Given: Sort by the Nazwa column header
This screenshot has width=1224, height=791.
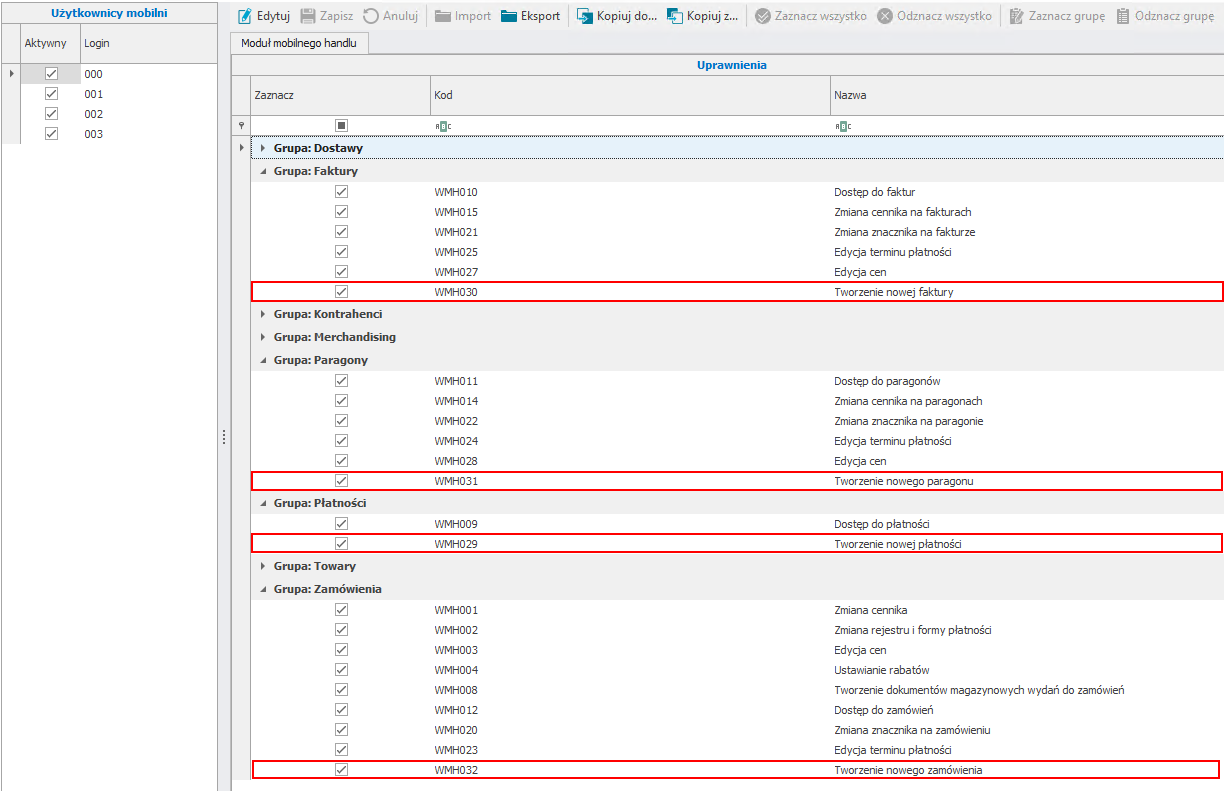Looking at the screenshot, I should pyautogui.click(x=1027, y=95).
